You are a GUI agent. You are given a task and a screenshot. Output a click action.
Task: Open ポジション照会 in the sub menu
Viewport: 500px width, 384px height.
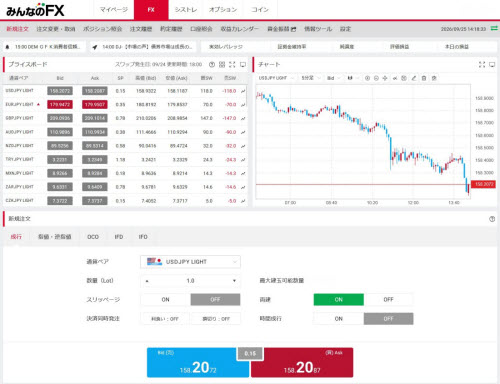click(x=102, y=29)
